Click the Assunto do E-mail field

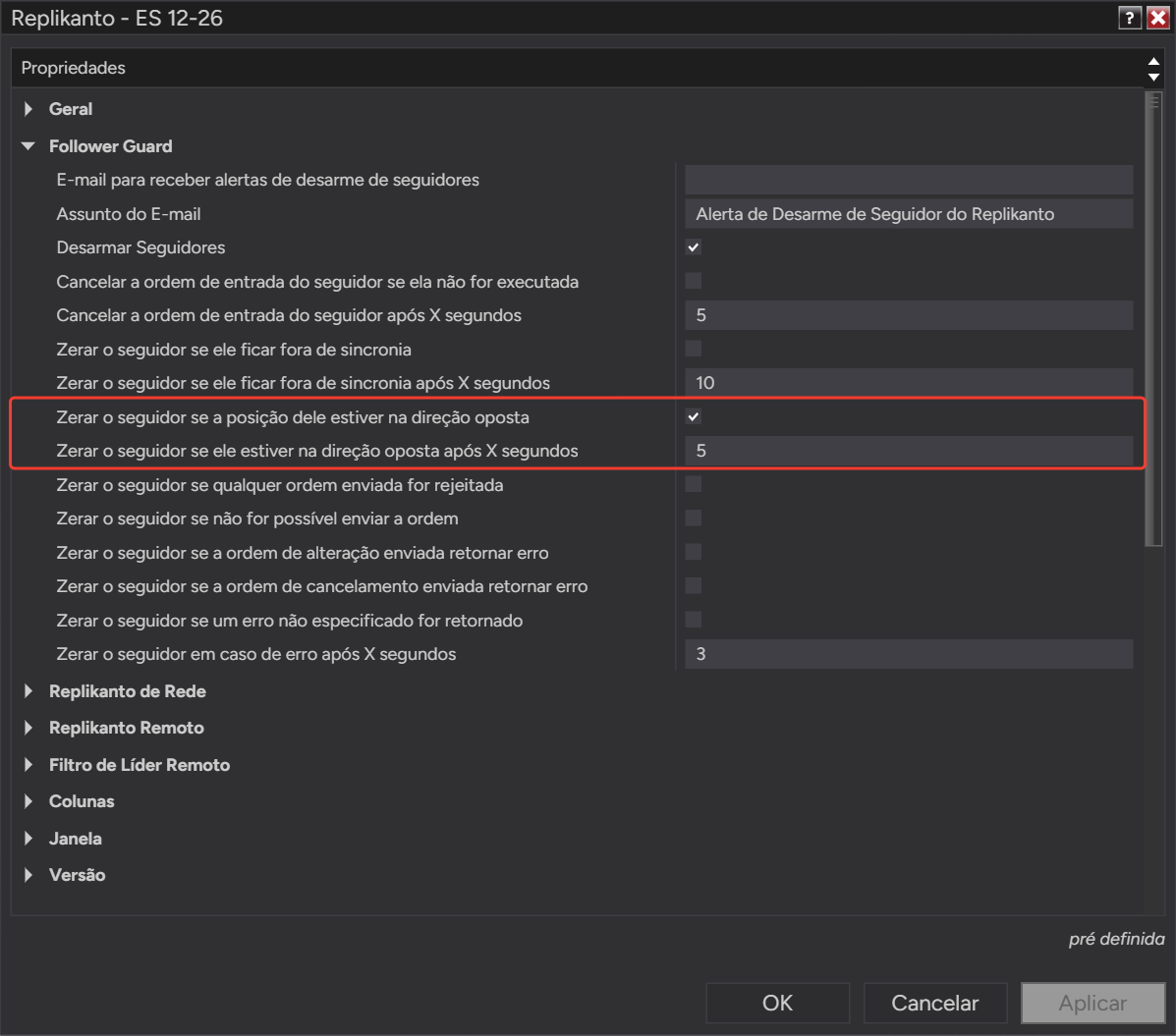point(908,214)
